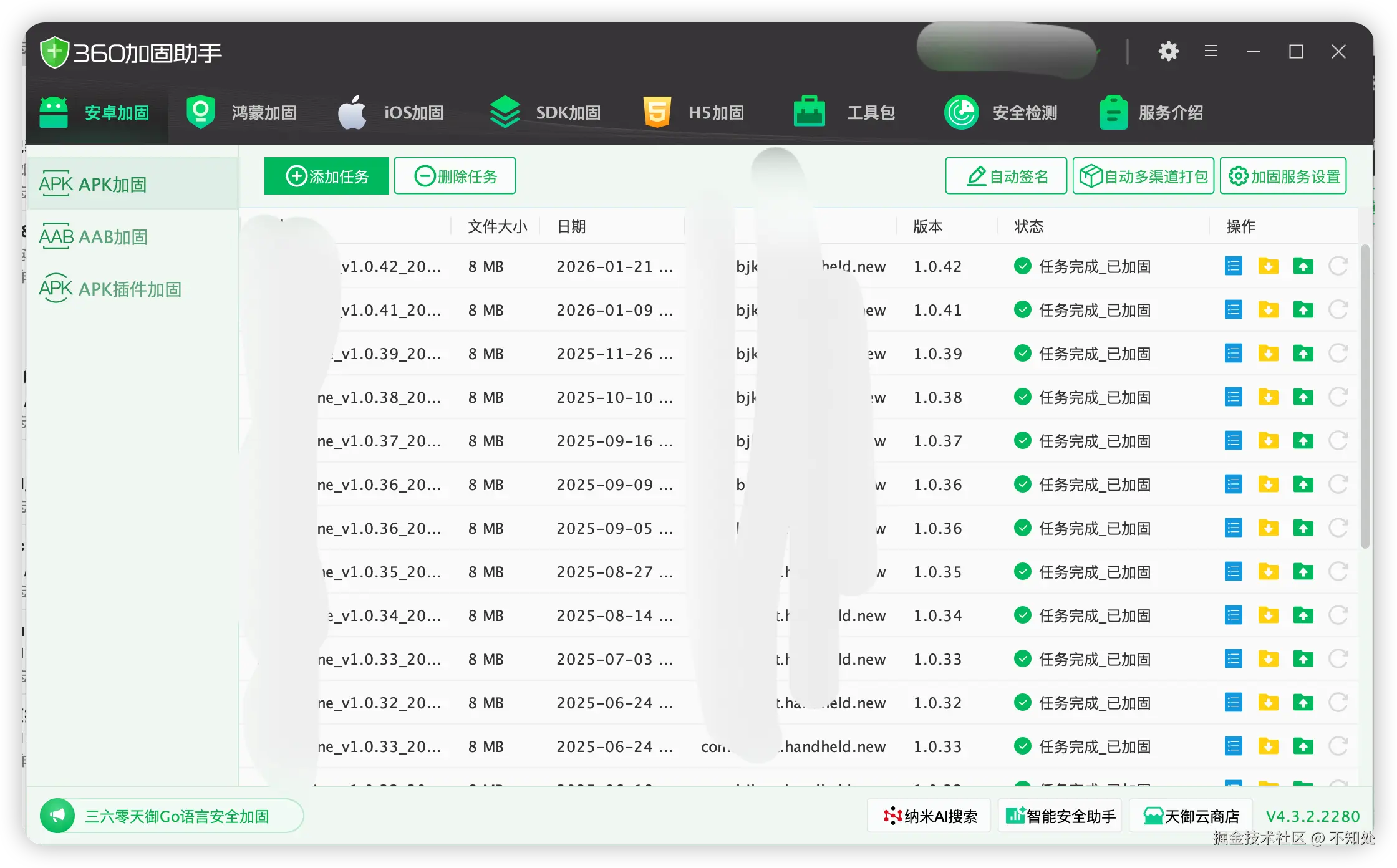Viewport: 1397px width, 868px height.
Task: Click the green megaphone announcement icon
Action: pyautogui.click(x=57, y=816)
